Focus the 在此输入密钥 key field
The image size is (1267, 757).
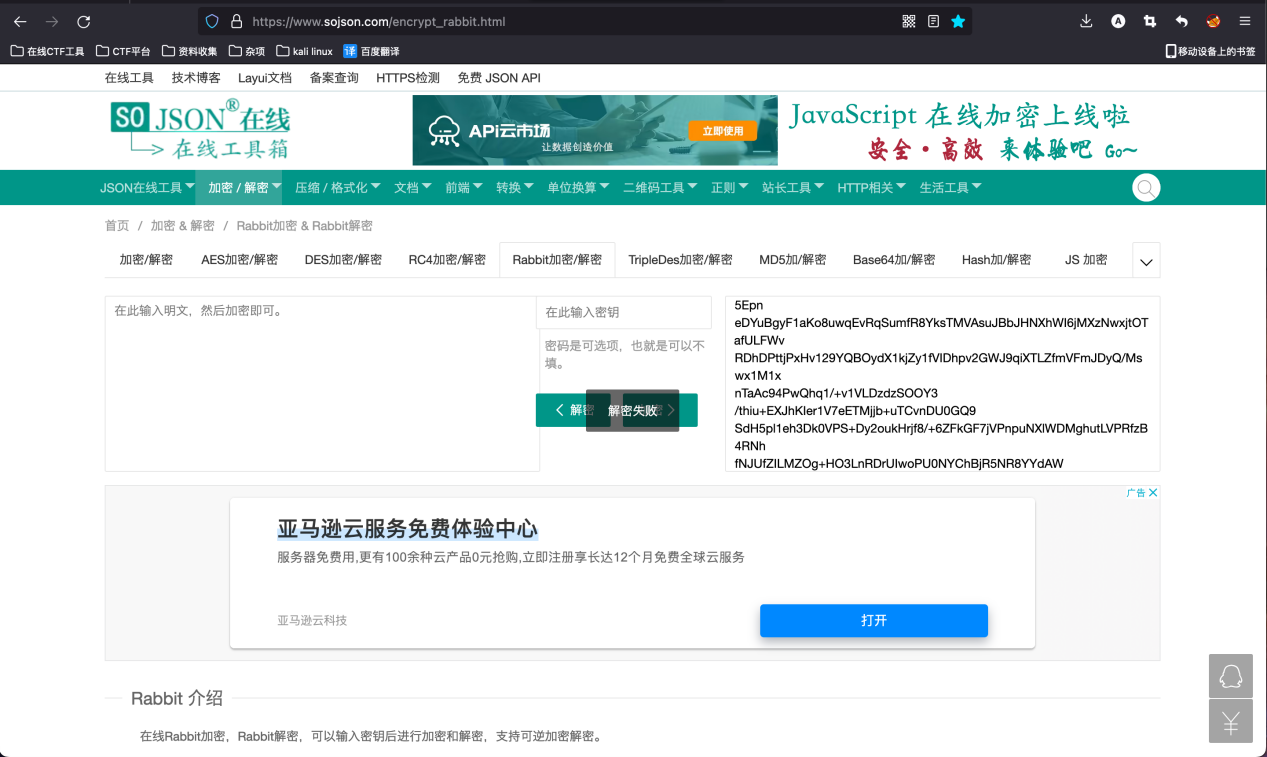click(x=625, y=312)
